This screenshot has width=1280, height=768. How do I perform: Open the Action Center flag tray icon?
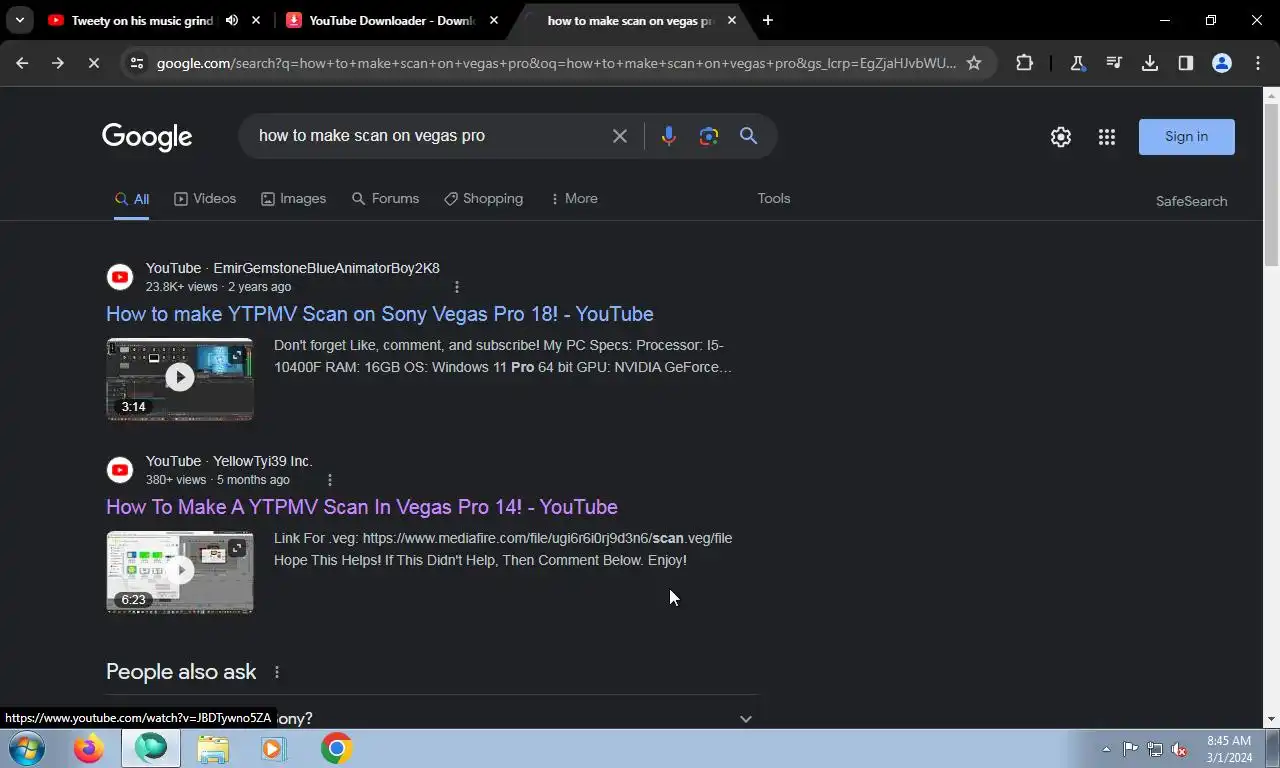click(1130, 749)
